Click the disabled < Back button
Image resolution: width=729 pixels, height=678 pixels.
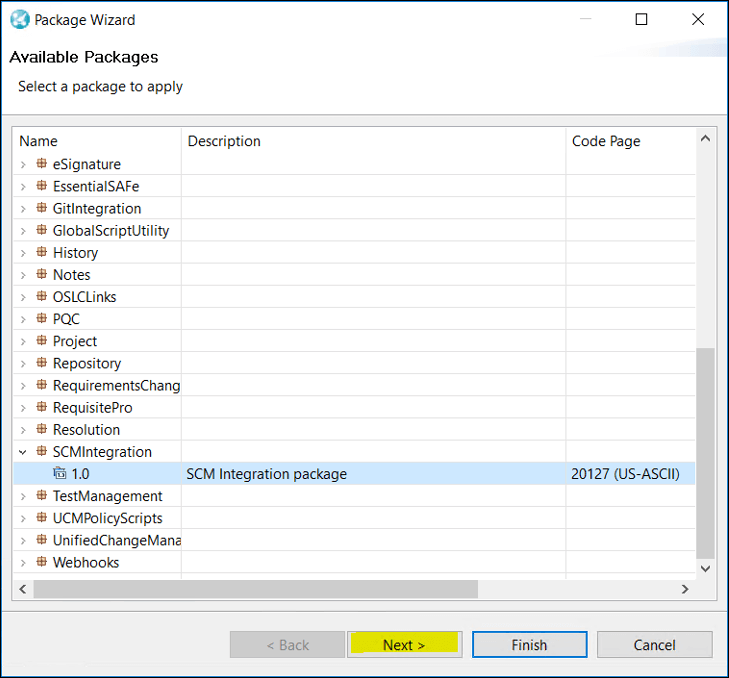tap(287, 645)
